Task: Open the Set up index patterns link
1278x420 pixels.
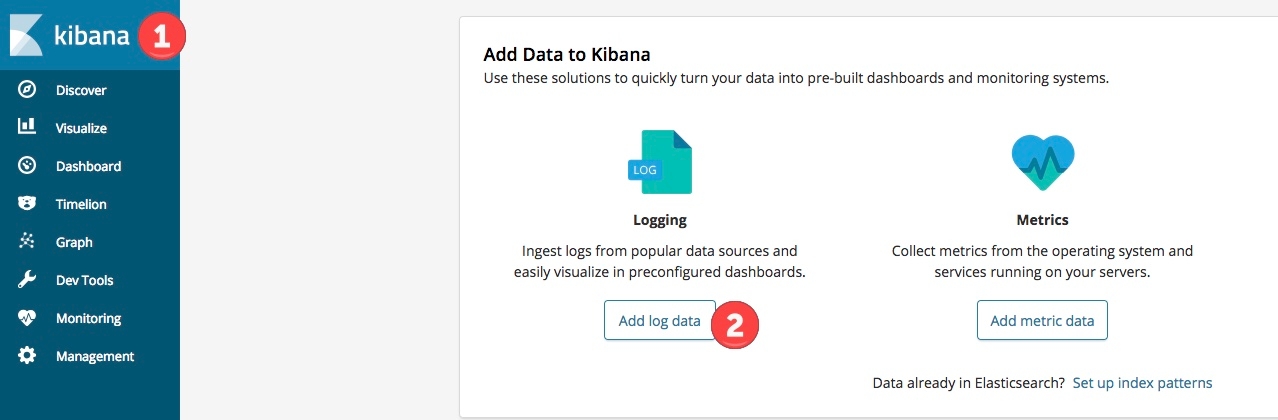Action: coord(1142,383)
